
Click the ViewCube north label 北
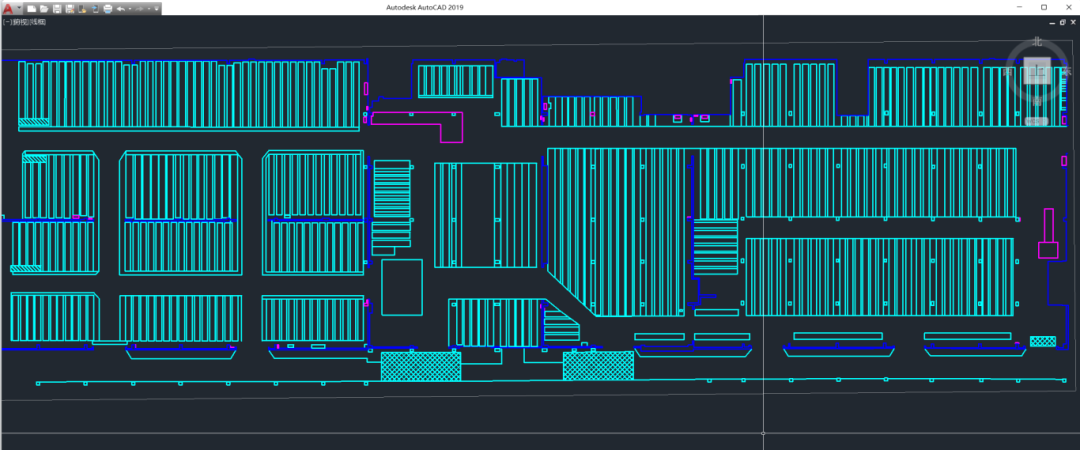coord(1037,41)
